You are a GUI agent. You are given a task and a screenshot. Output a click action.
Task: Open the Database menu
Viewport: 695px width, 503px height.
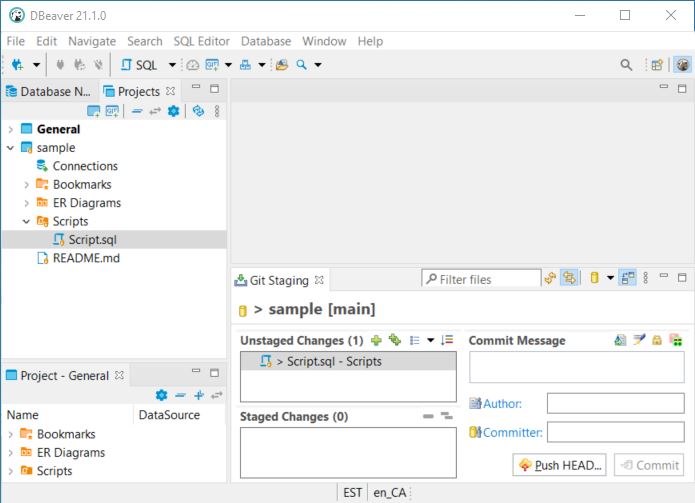coord(266,41)
